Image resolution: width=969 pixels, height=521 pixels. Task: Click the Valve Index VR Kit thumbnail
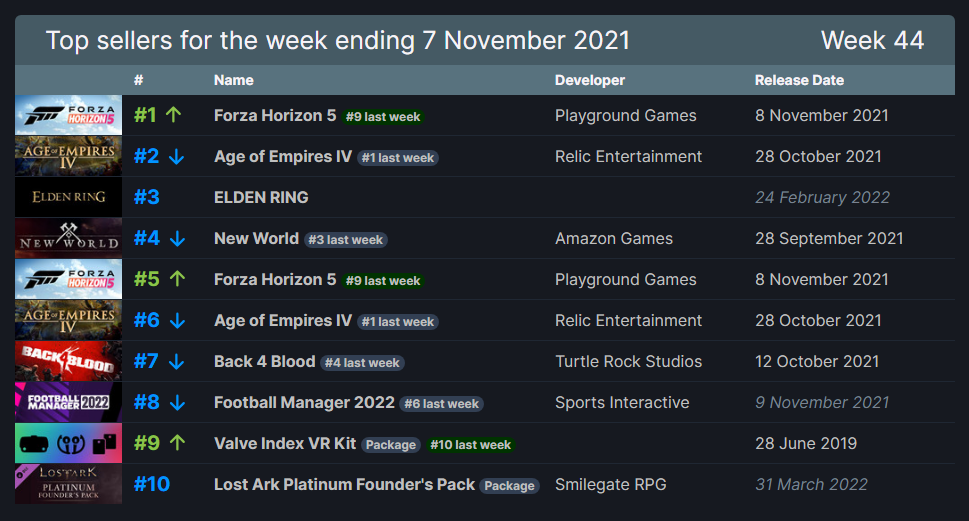68,443
